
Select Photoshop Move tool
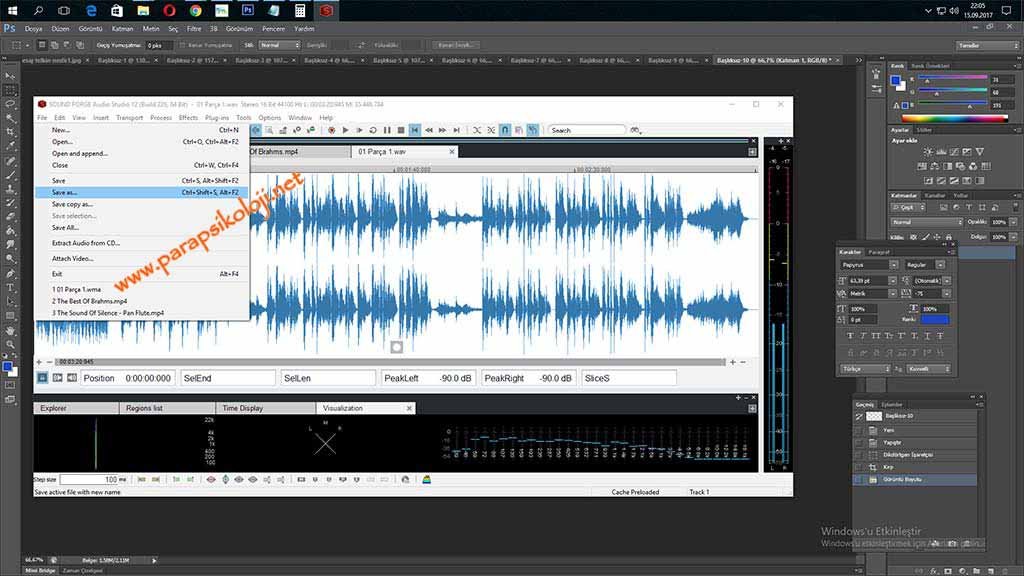pos(10,76)
